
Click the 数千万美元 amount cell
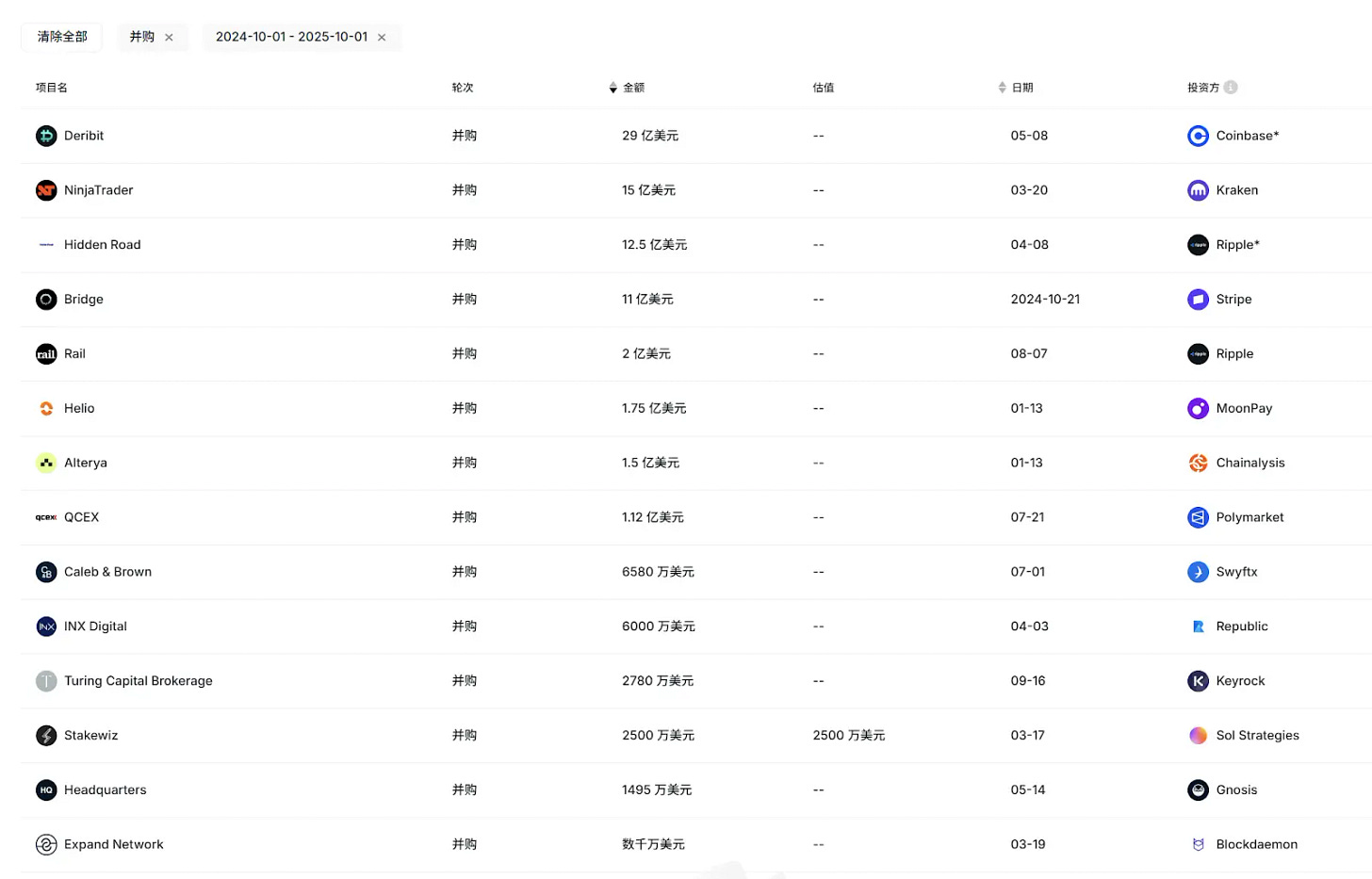pyautogui.click(x=654, y=845)
